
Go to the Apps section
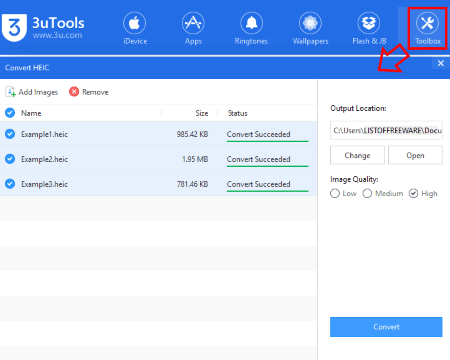click(x=193, y=29)
